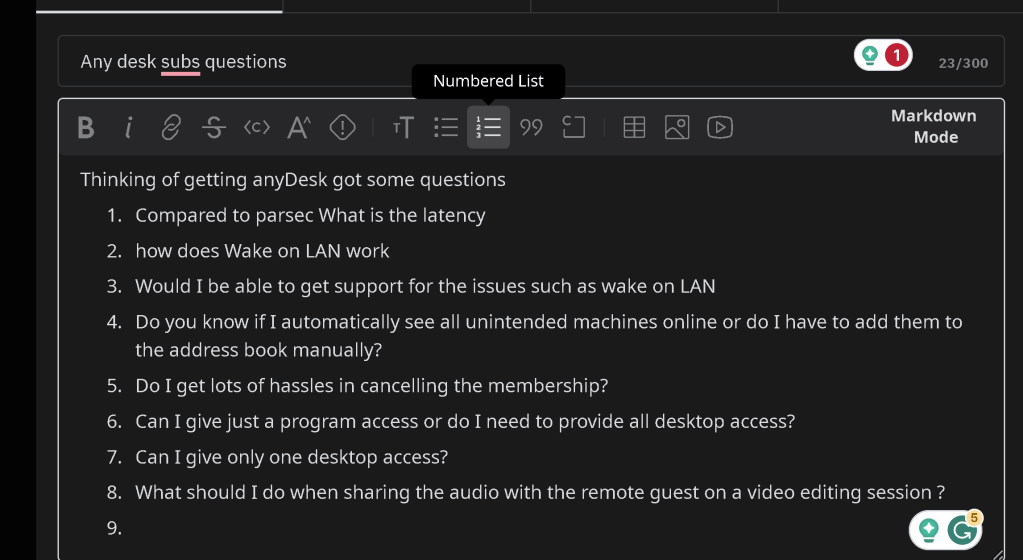Insert a code block

573,127
